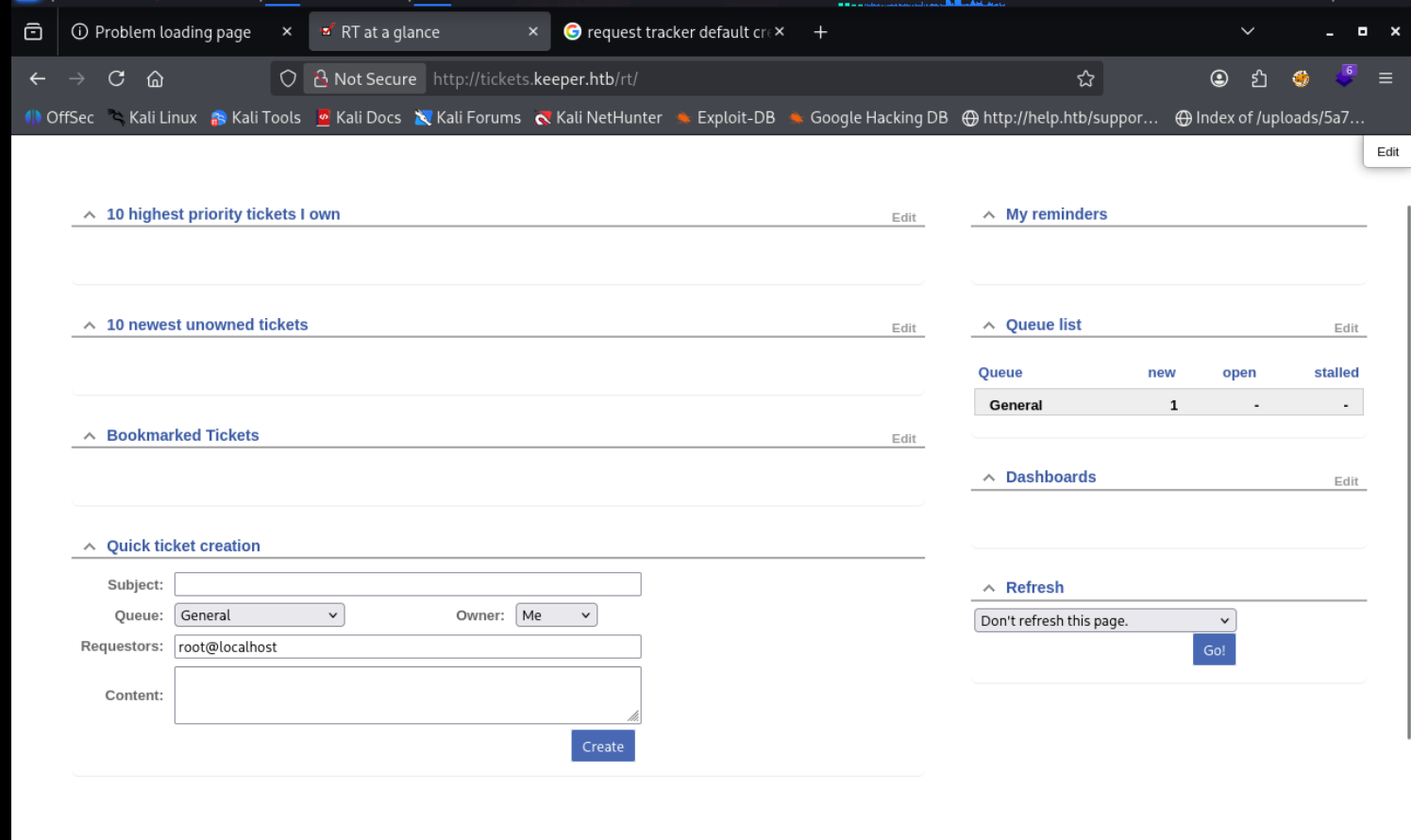Image resolution: width=1411 pixels, height=840 pixels.
Task: Open the refresh interval dropdown
Action: tap(1104, 620)
